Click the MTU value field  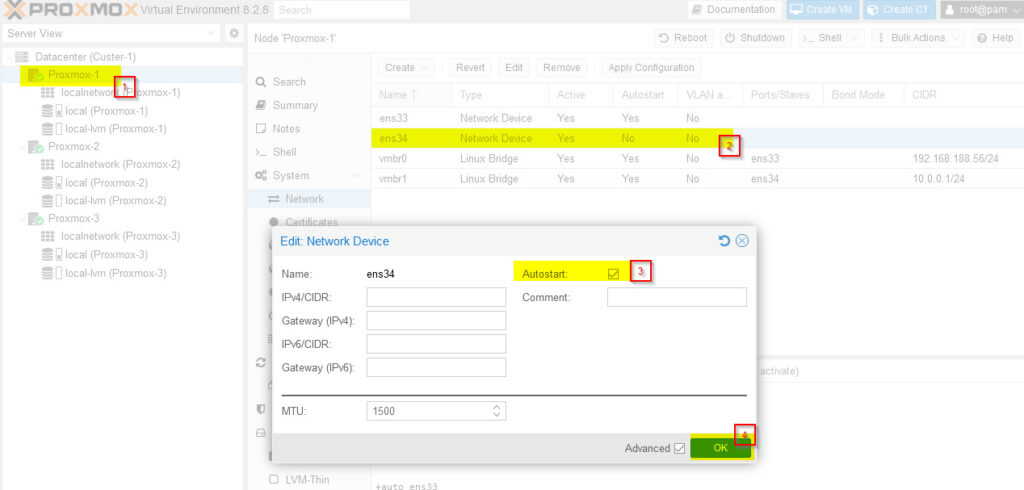(x=428, y=411)
